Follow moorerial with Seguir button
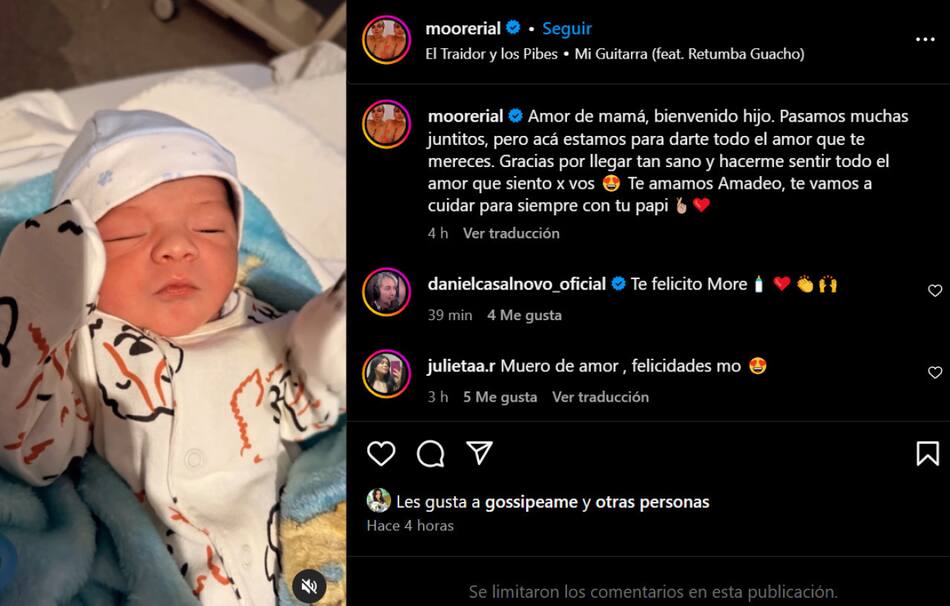 tap(566, 28)
